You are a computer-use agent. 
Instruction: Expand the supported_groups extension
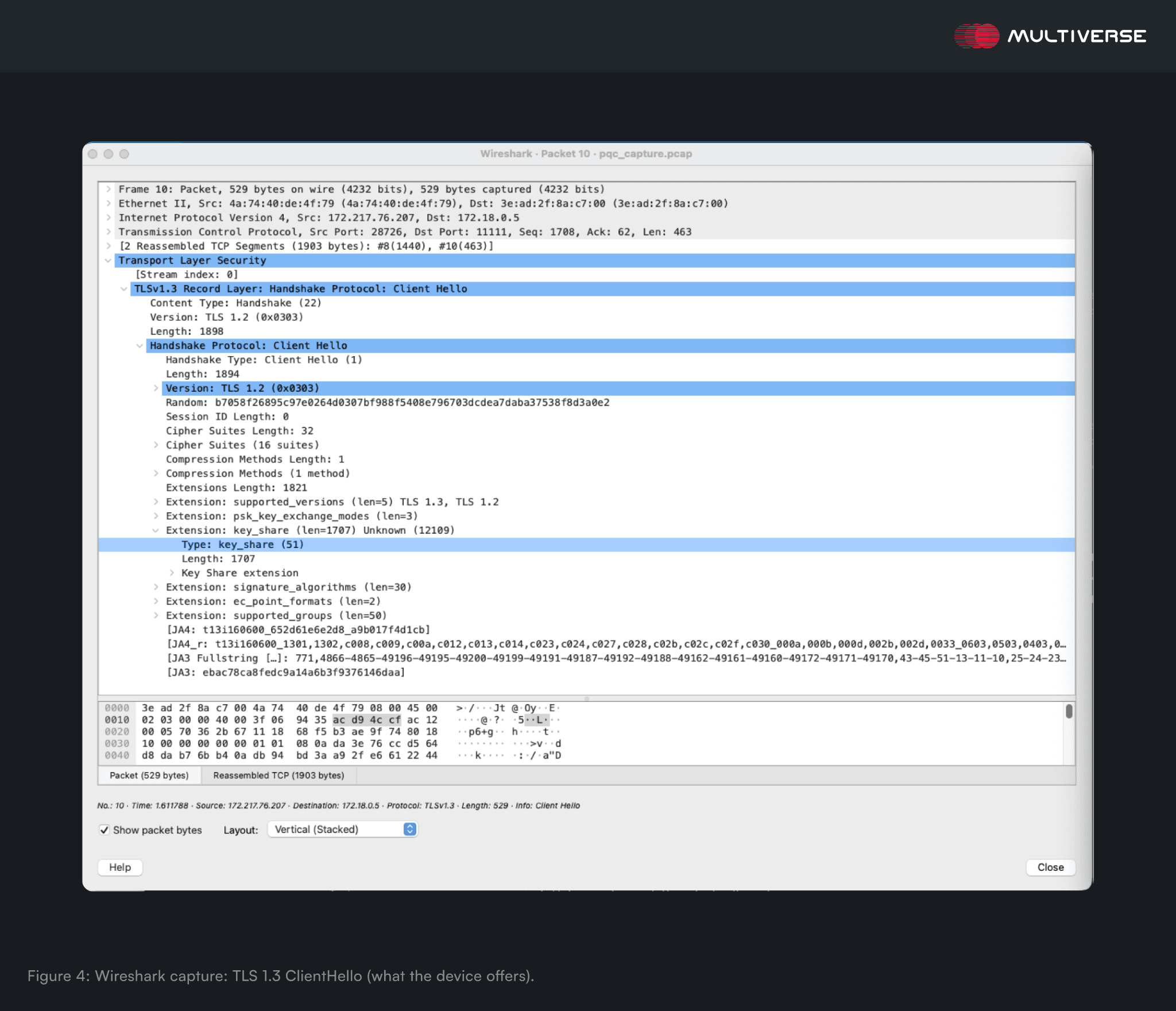[x=156, y=616]
